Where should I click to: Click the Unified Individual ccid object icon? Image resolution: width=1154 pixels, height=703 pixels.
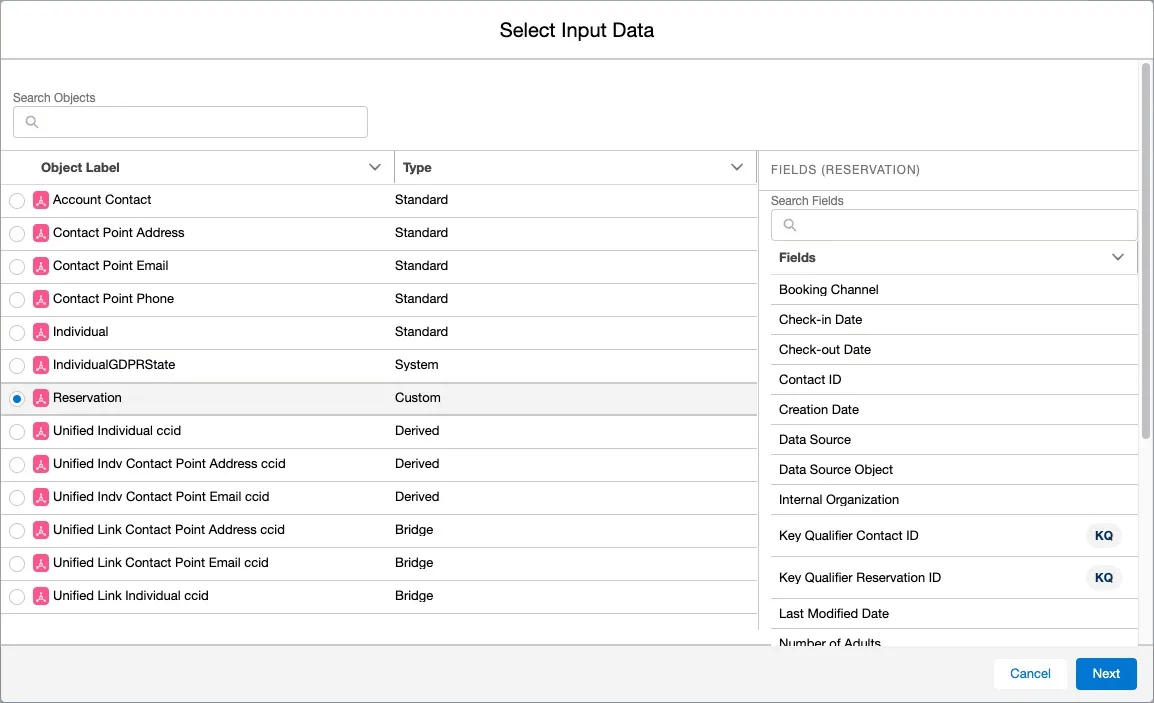click(41, 431)
